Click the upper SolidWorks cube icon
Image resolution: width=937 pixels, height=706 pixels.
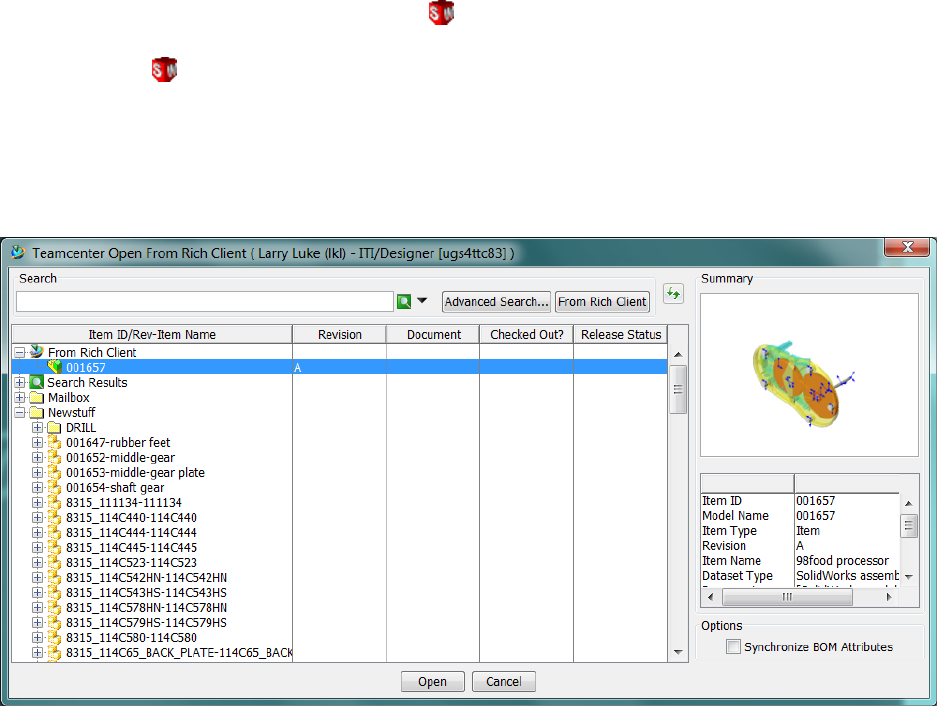[442, 13]
